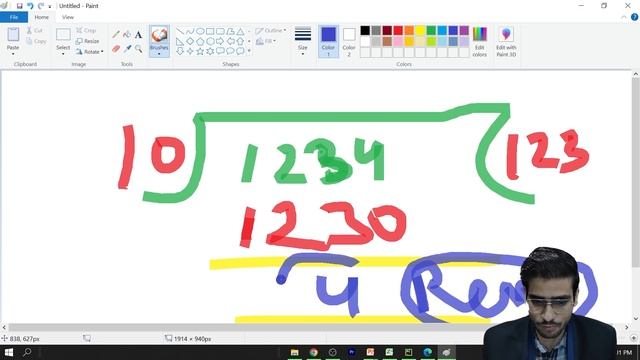Click the Cut button

pyautogui.click(x=35, y=31)
